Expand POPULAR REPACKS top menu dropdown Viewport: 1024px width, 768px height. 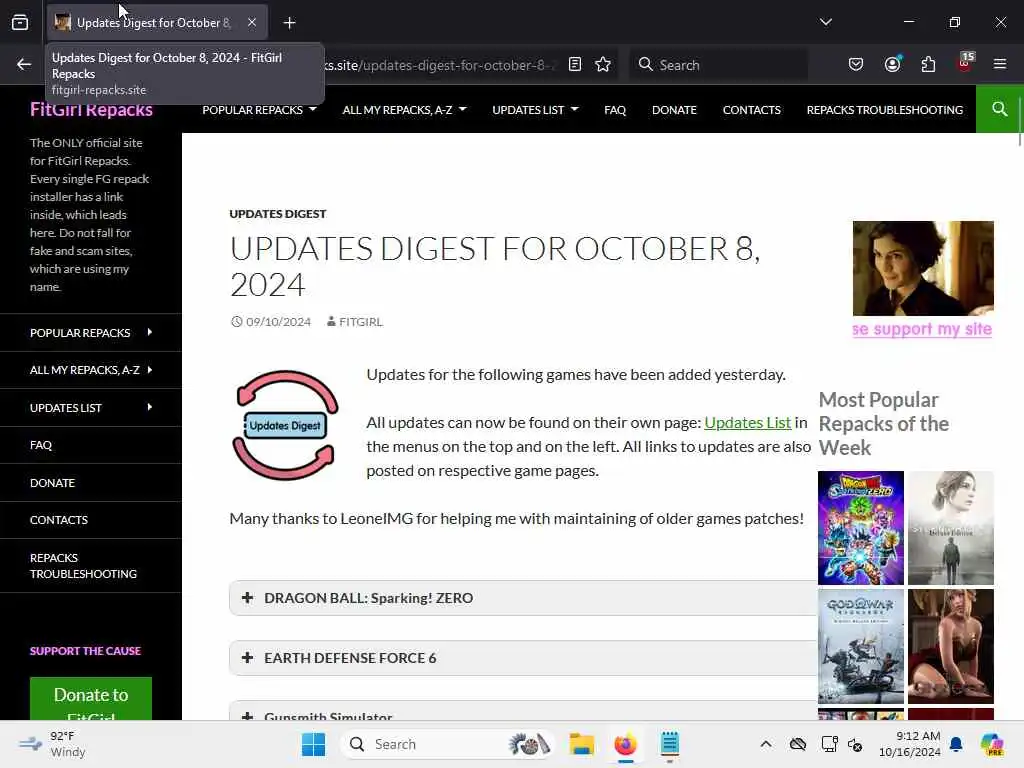click(259, 110)
